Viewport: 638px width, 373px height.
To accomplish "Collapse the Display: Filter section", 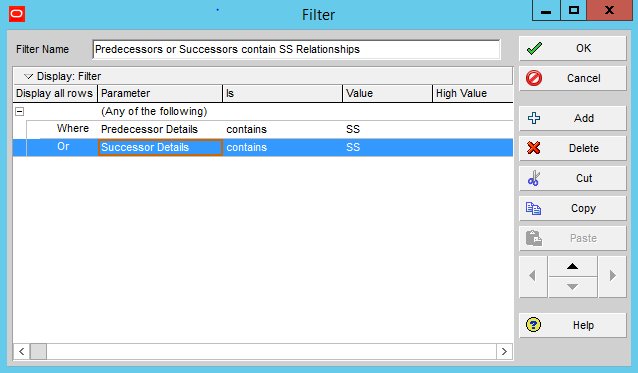I will click(28, 76).
